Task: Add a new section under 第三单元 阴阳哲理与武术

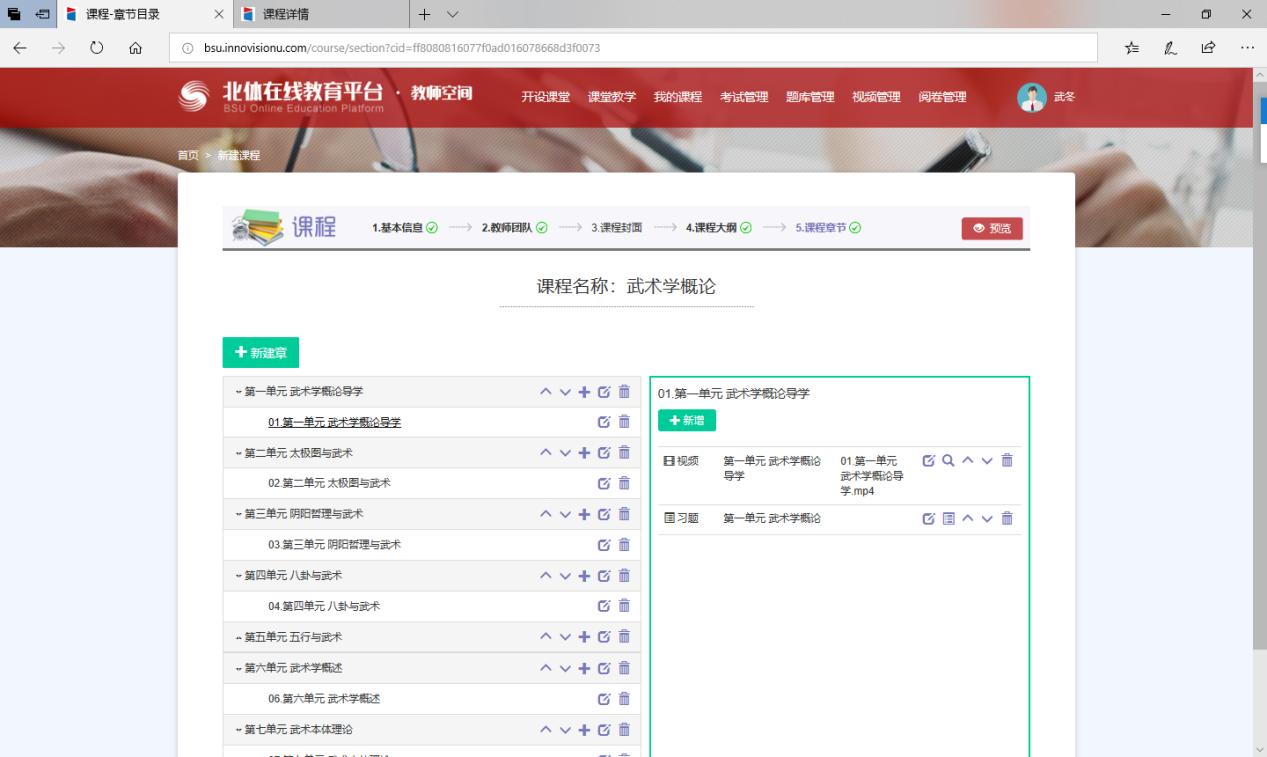Action: (584, 514)
